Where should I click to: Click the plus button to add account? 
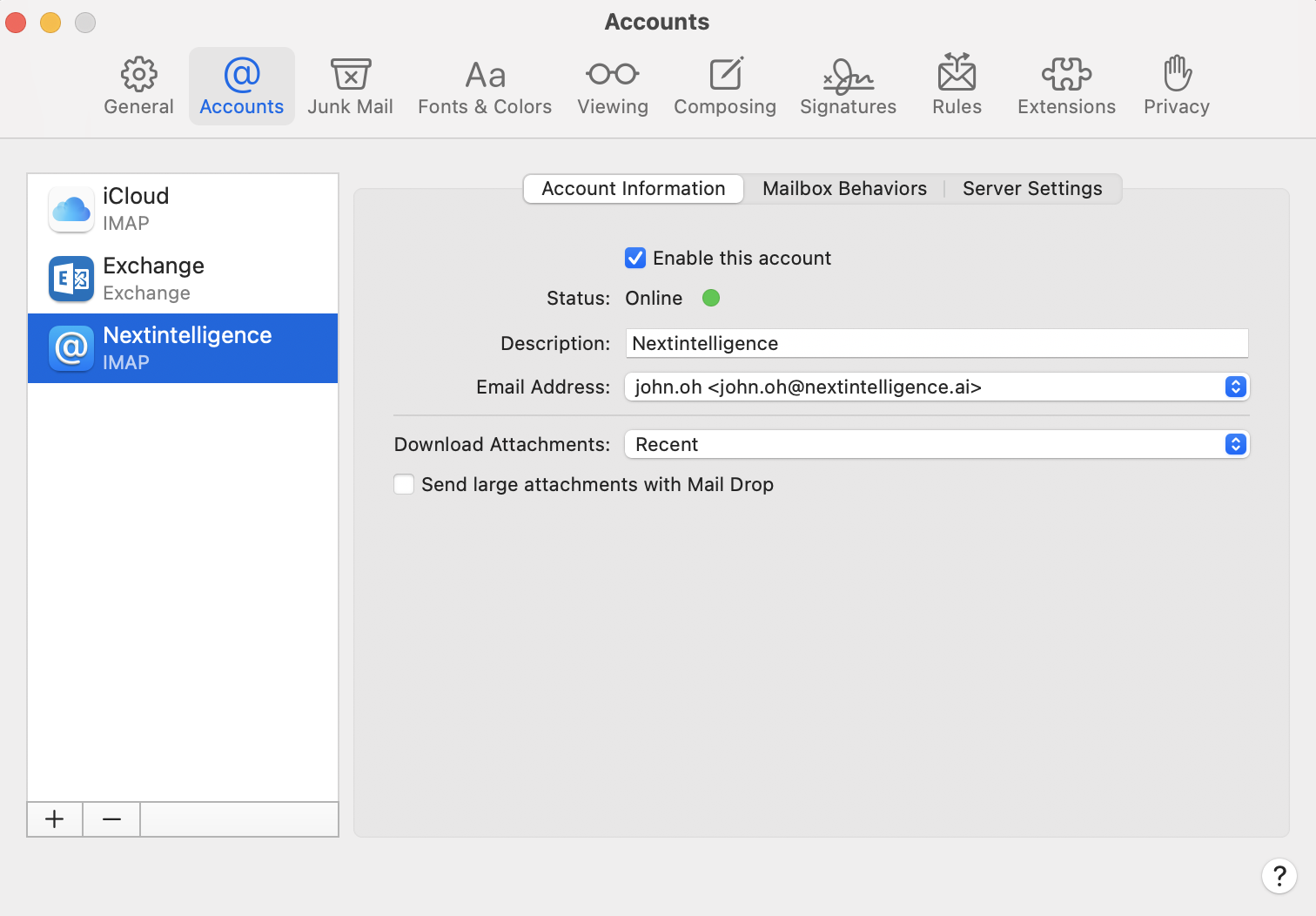click(55, 819)
